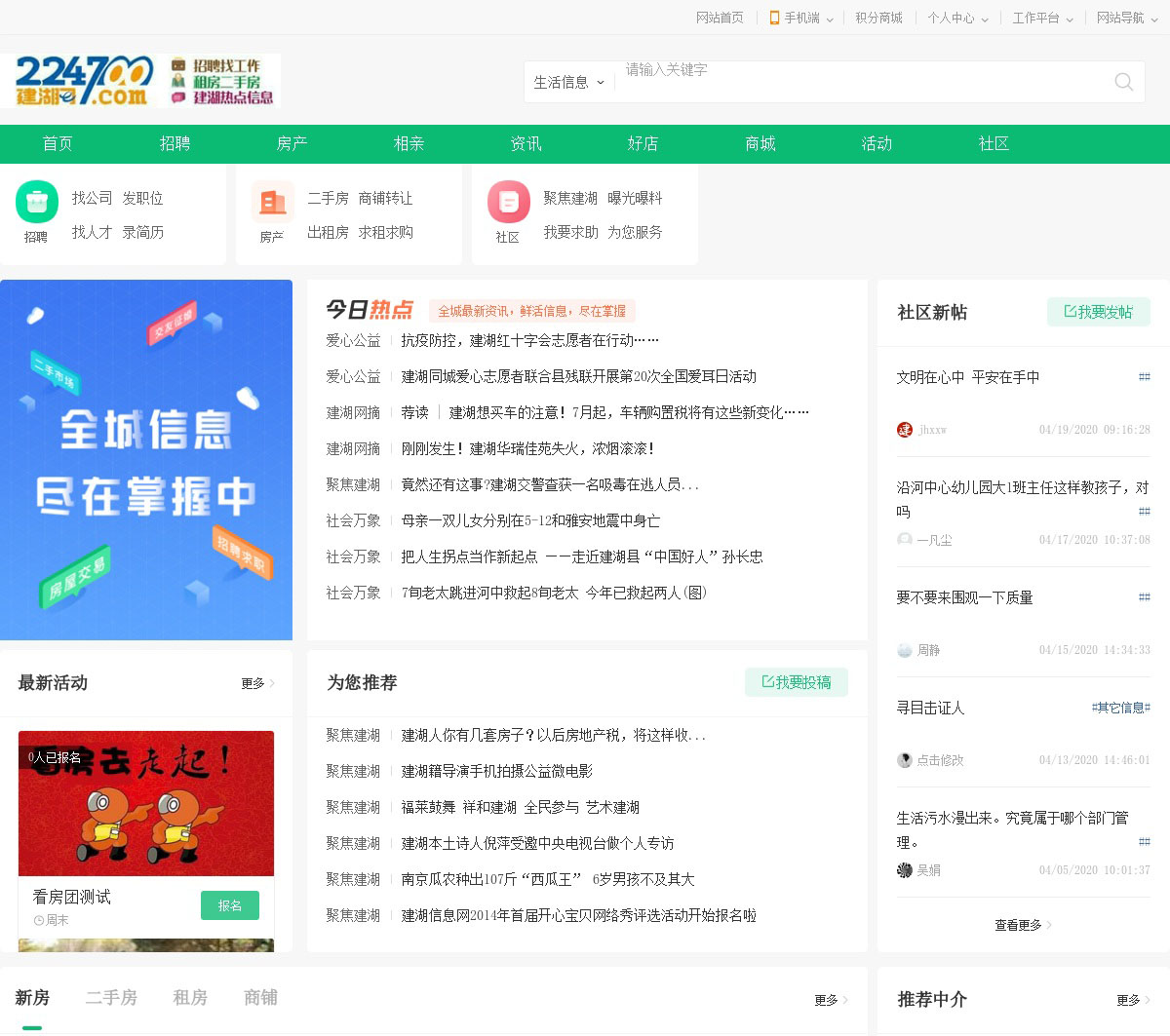Open post 文明在心中 平安在手中
The height and width of the screenshot is (1036, 1170).
click(x=968, y=377)
